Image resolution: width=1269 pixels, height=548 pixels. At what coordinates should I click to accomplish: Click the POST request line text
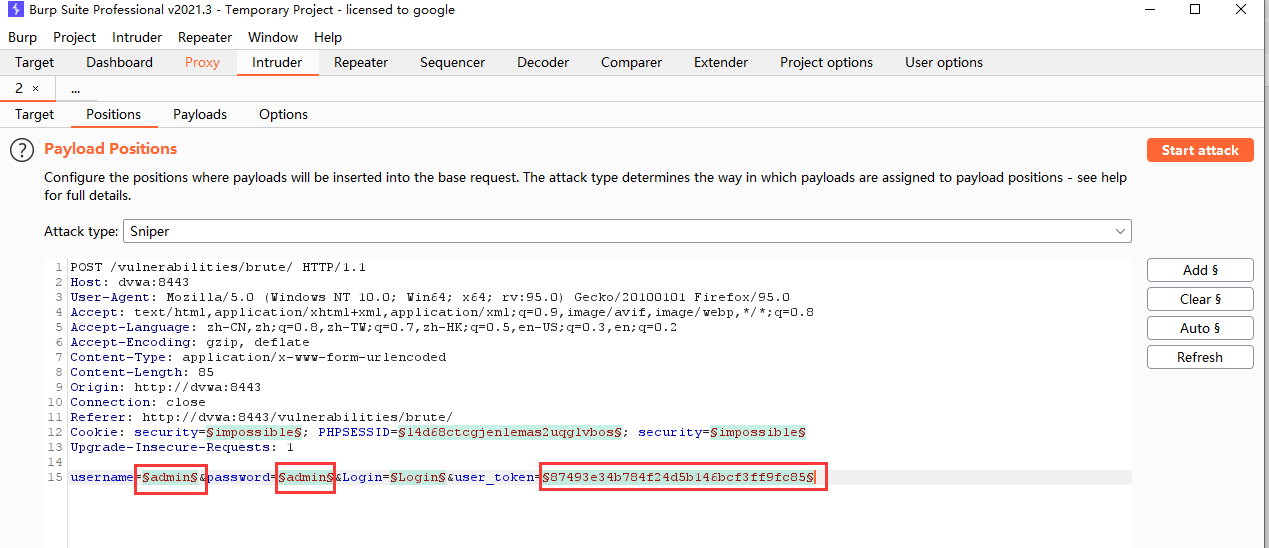pyautogui.click(x=218, y=267)
